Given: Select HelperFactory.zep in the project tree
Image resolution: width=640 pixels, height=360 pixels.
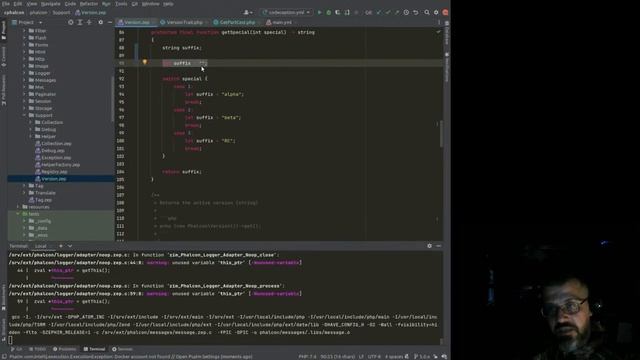Looking at the screenshot, I should pyautogui.click(x=60, y=164).
